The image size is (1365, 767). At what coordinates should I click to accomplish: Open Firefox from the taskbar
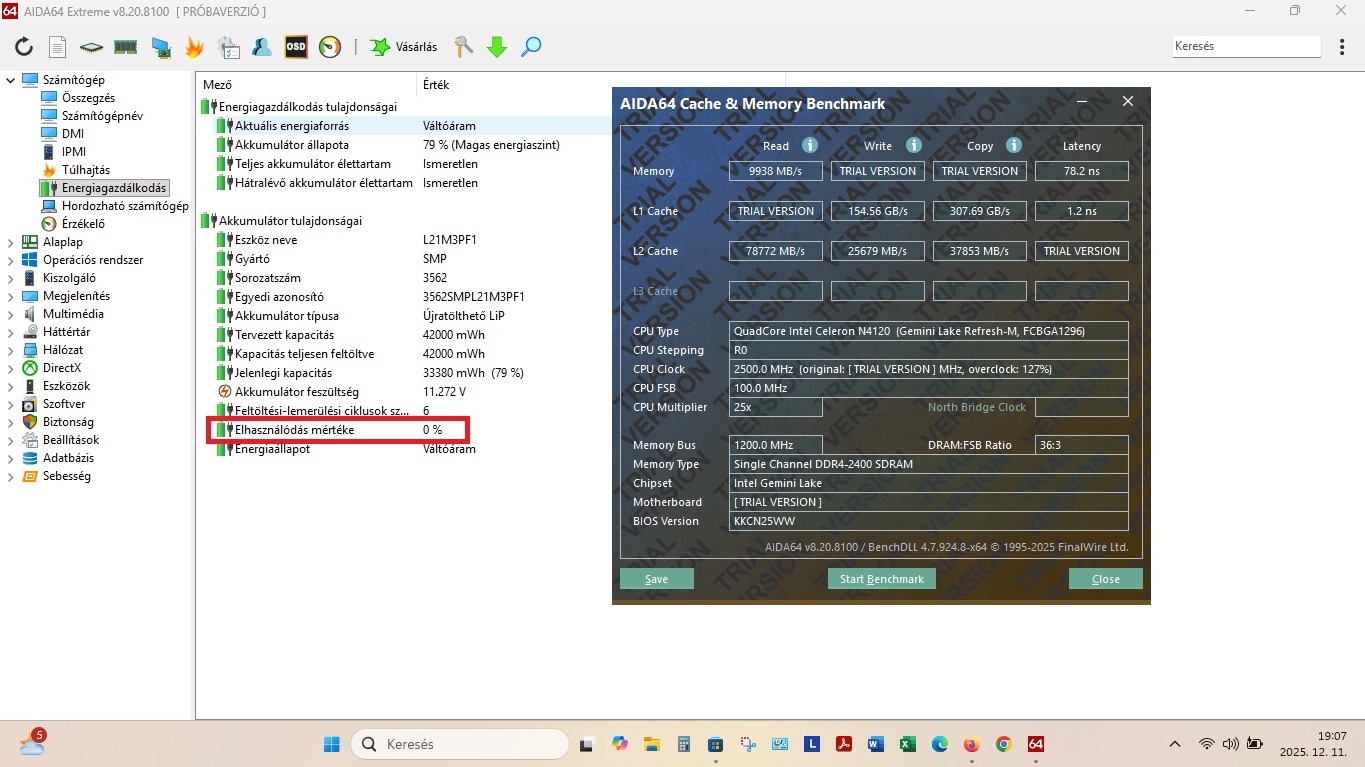coord(972,744)
